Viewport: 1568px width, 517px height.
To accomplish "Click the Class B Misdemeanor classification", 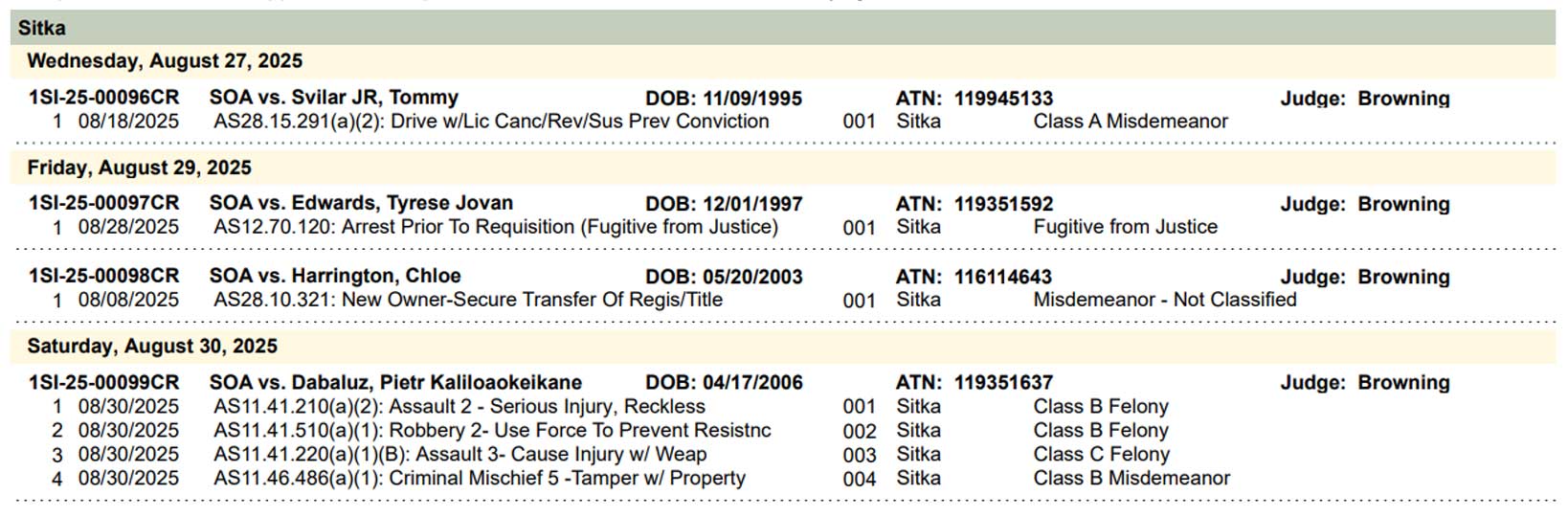I will (1131, 478).
